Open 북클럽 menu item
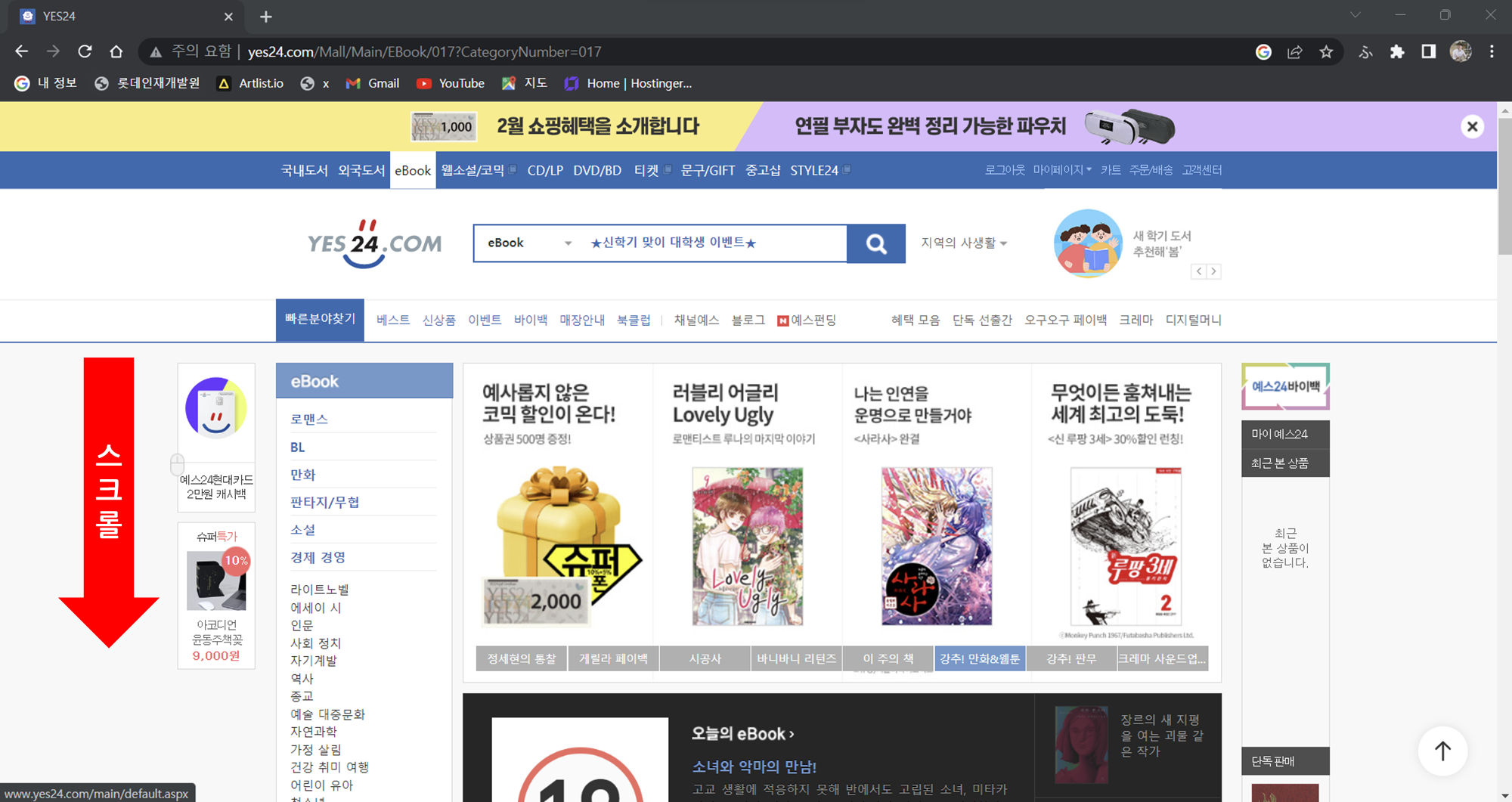Screen dimensions: 1512x802 pos(634,320)
